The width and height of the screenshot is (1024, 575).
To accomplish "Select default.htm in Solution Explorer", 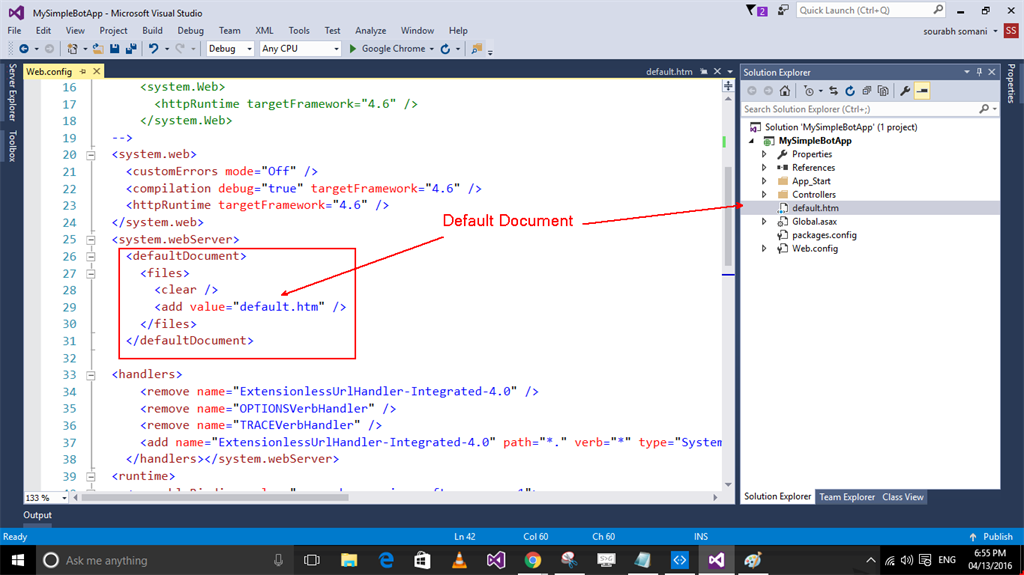I will pos(815,208).
